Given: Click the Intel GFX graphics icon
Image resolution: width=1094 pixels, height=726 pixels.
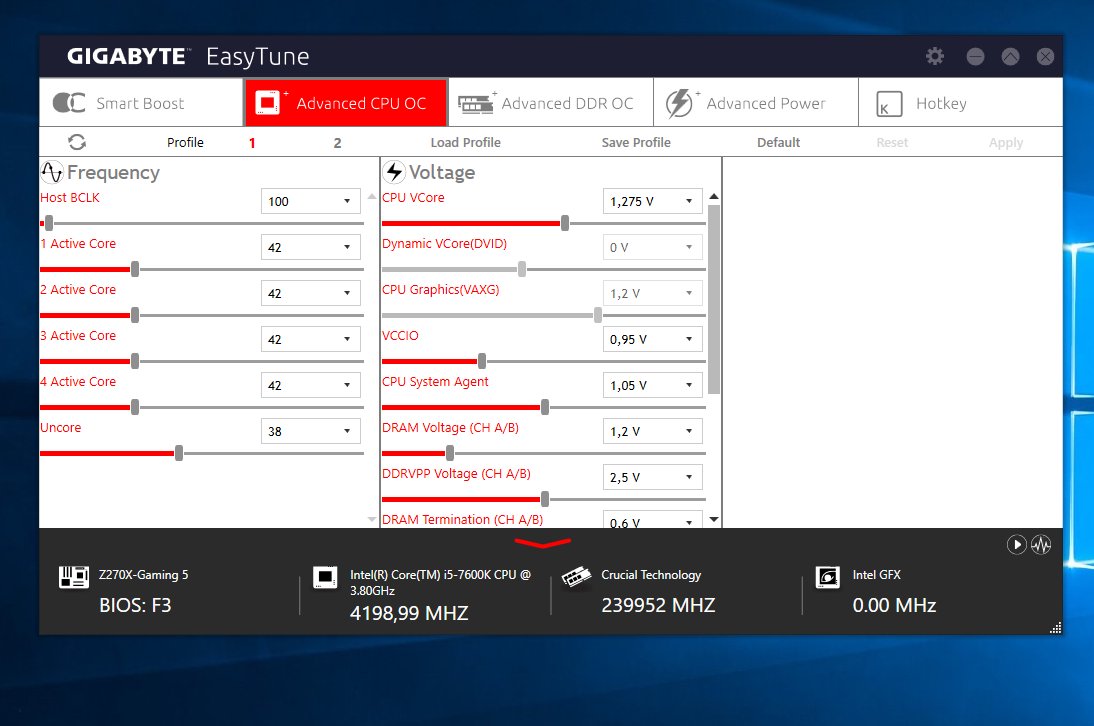Looking at the screenshot, I should (827, 578).
